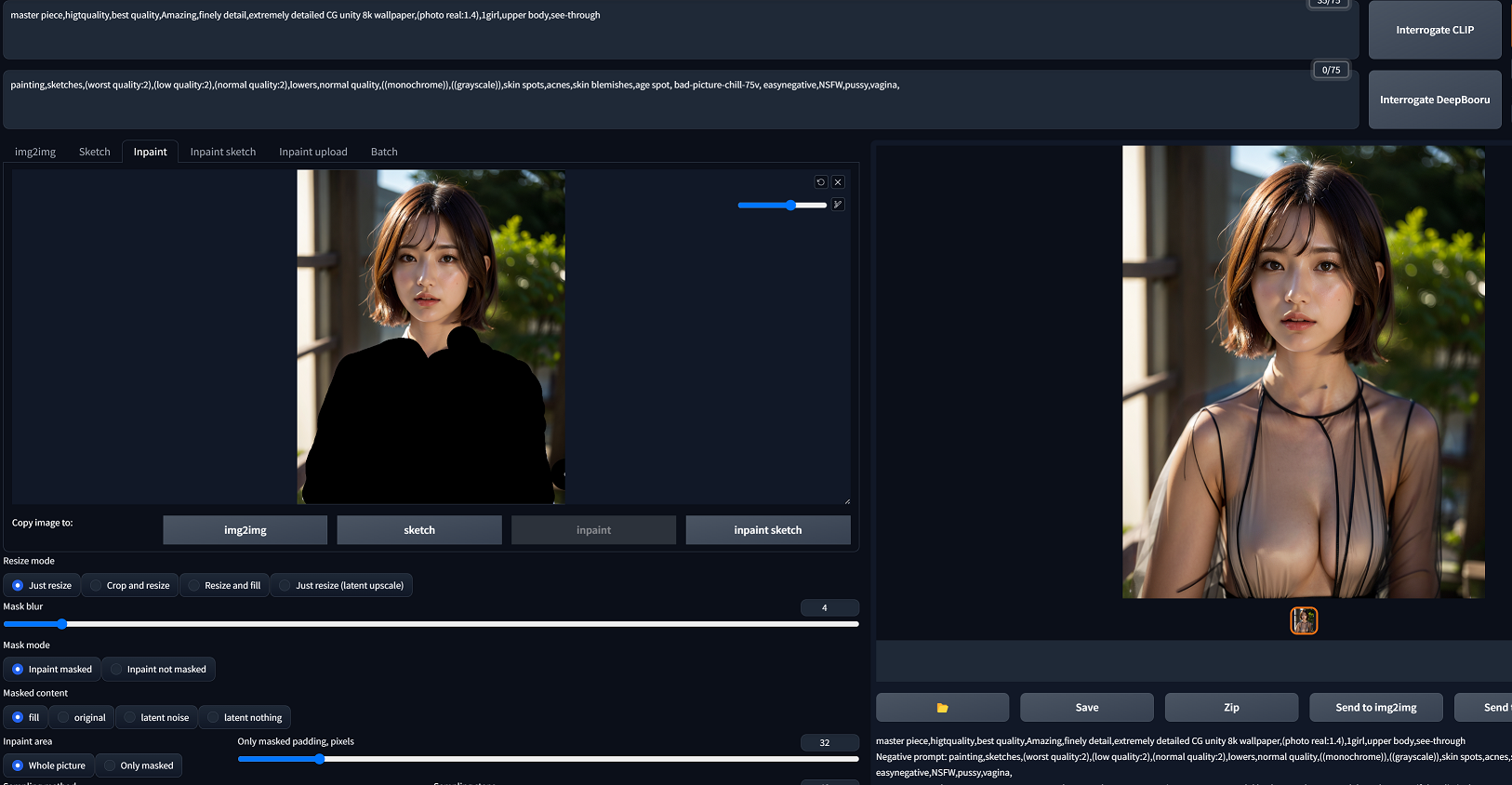The width and height of the screenshot is (1512, 785).
Task: Click the Zip button
Action: pyautogui.click(x=1231, y=708)
